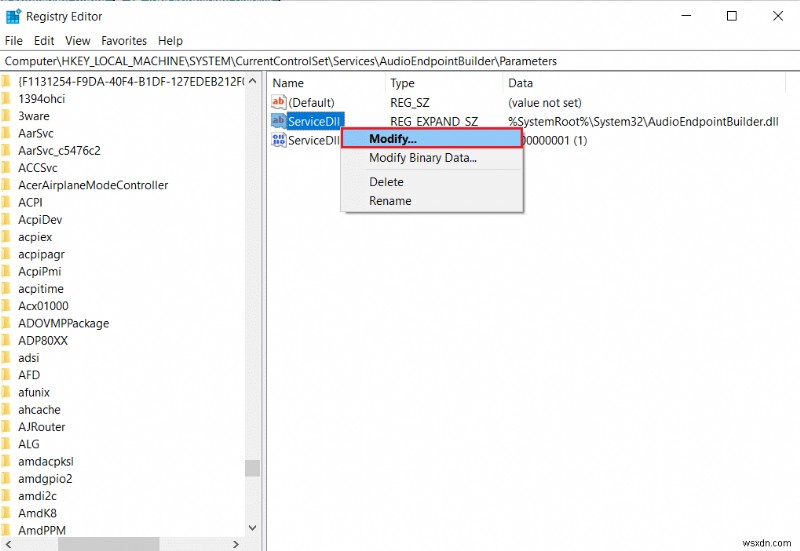The height and width of the screenshot is (551, 800).
Task: Click the folder icon beside ACPI
Action: 6,203
